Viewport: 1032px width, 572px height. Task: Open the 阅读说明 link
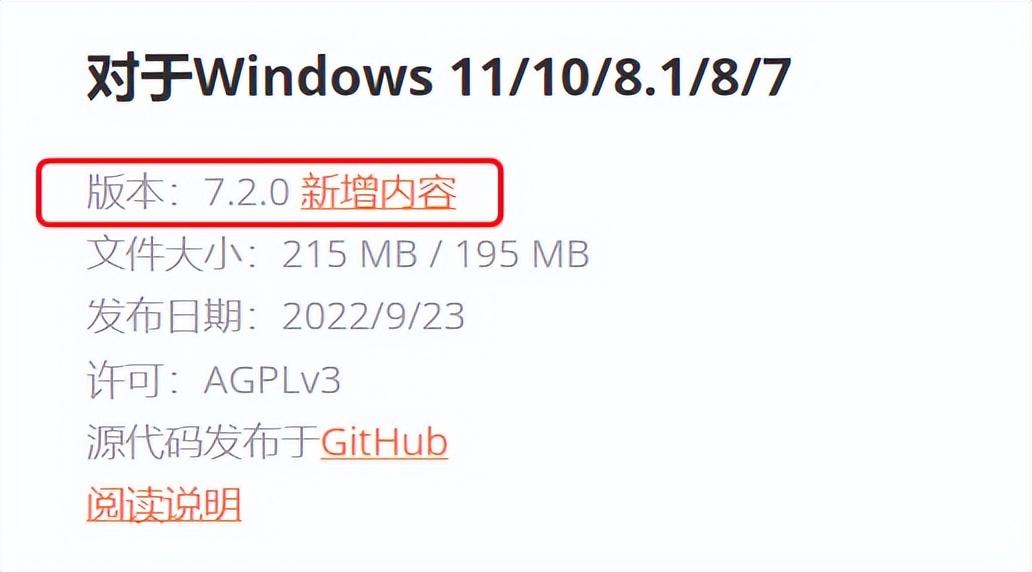164,505
